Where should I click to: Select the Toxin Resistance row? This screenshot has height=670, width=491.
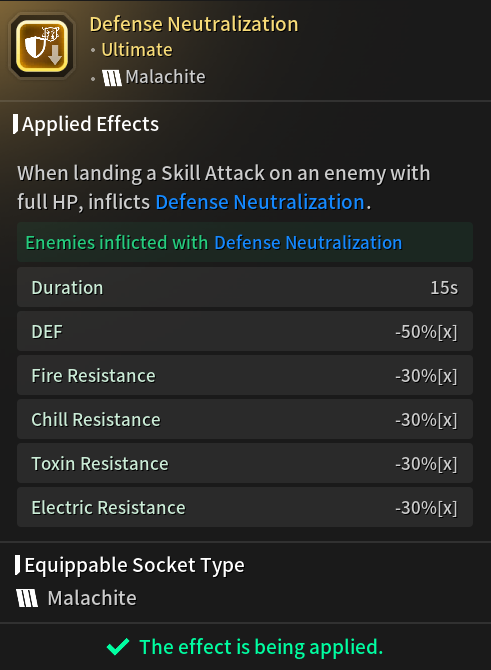tap(245, 463)
